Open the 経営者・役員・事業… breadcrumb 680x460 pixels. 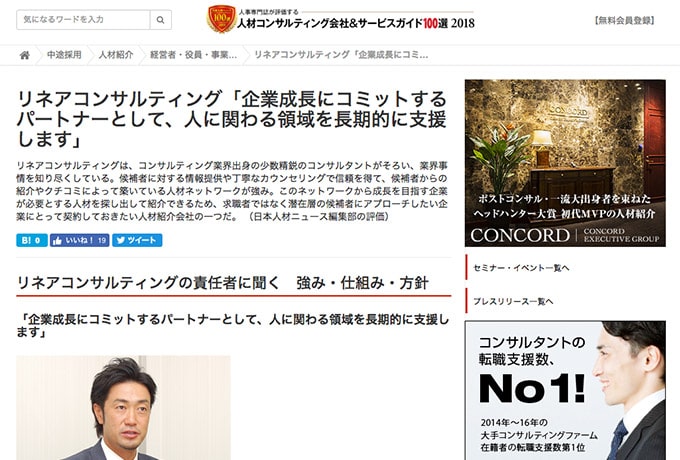(x=193, y=55)
